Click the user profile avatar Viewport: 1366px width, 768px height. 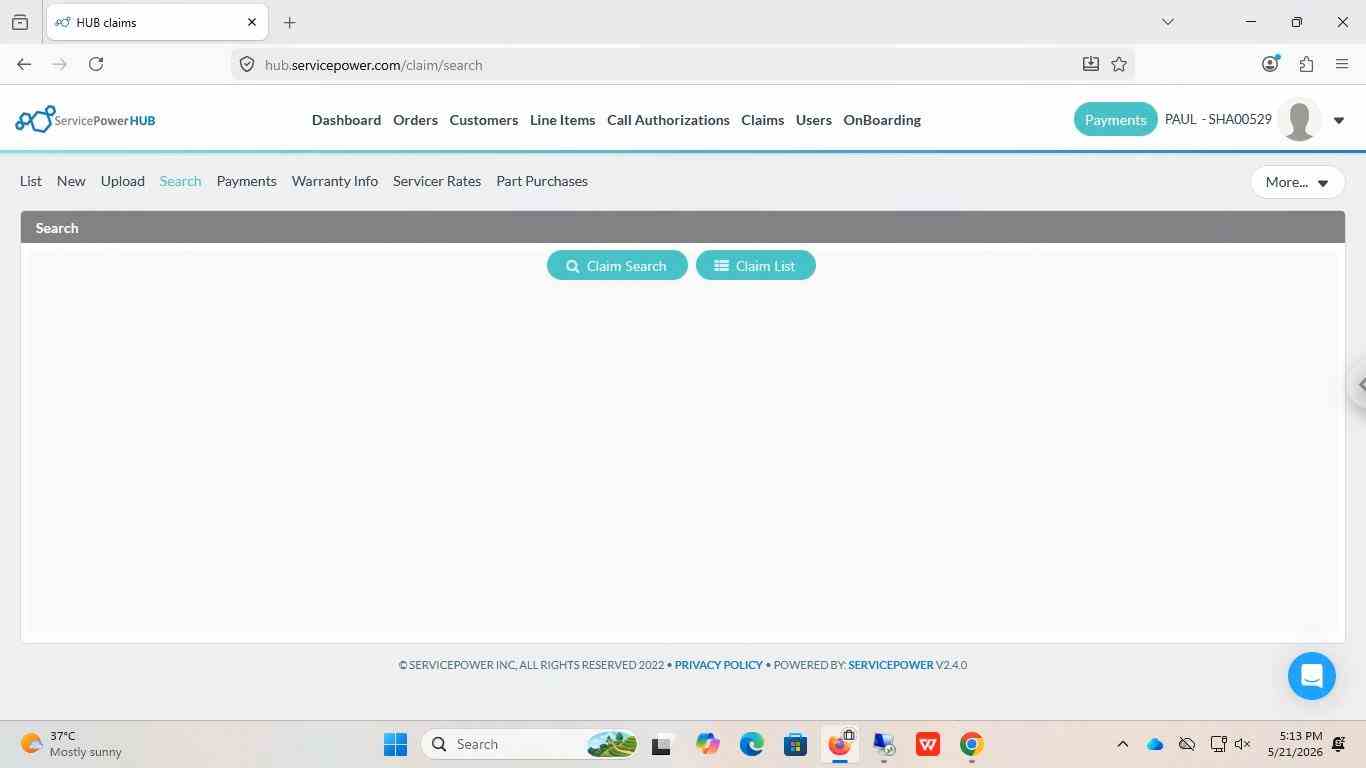pos(1299,120)
